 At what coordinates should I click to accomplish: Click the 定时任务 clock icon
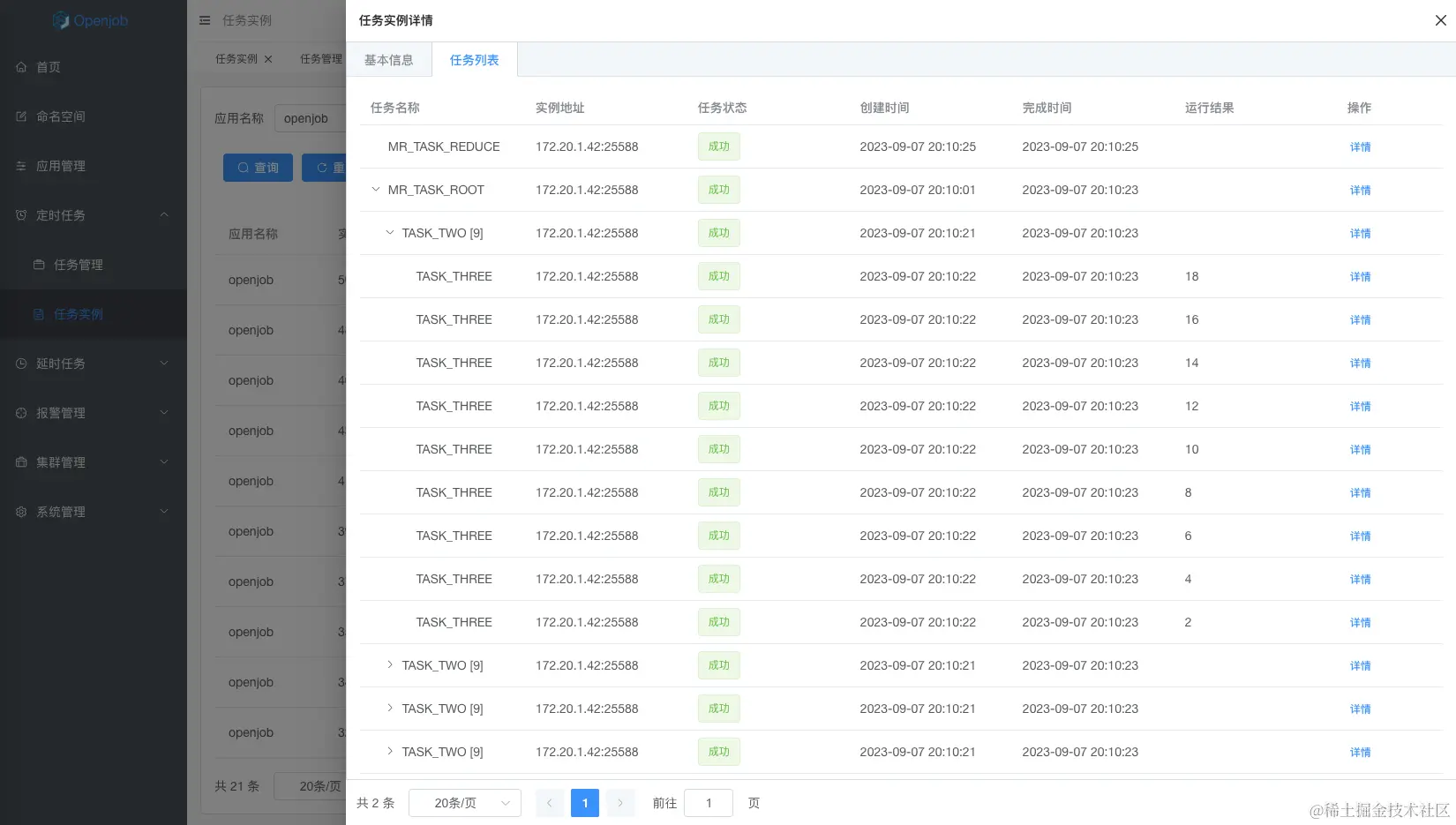(x=21, y=215)
